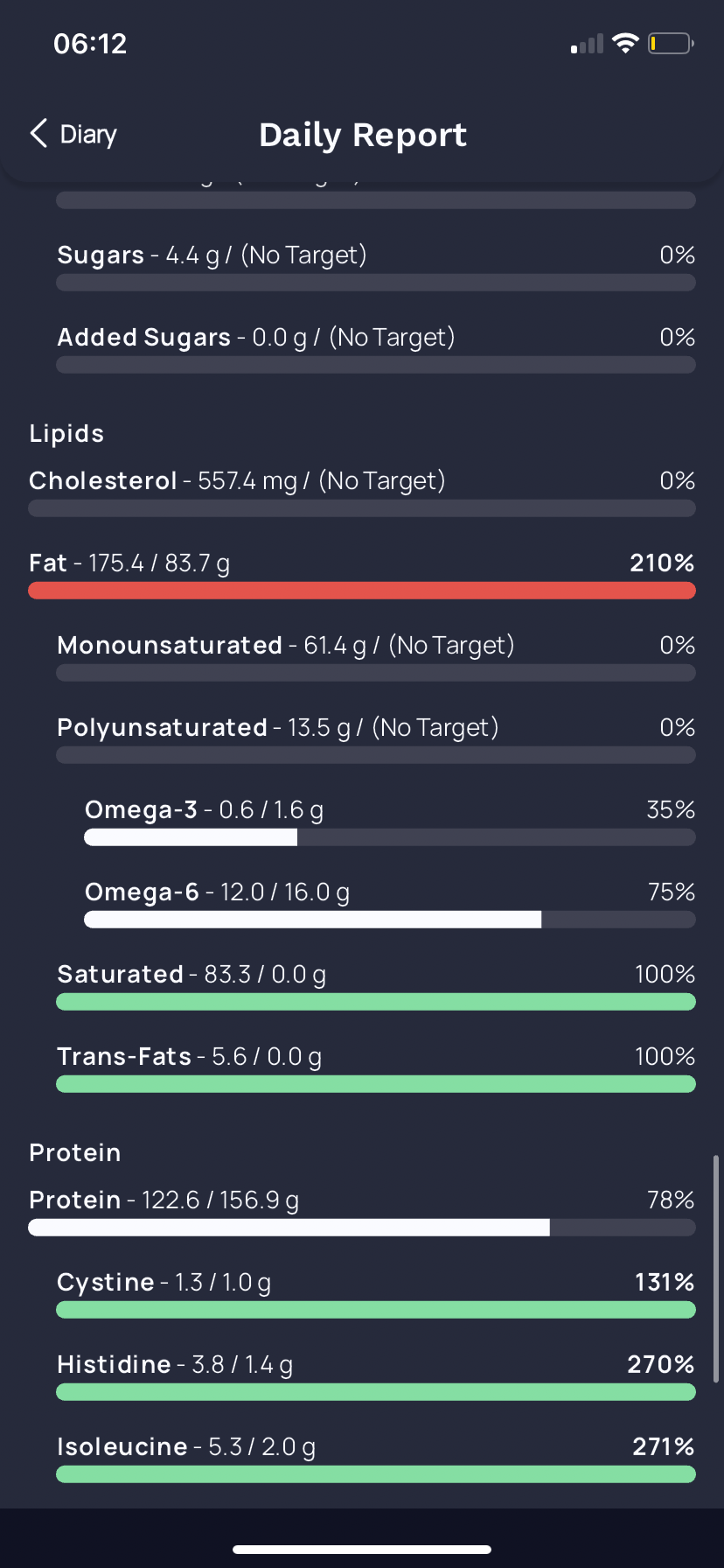Open the Cholesterol nutrient row
Image resolution: width=724 pixels, height=1568 pixels.
point(362,493)
